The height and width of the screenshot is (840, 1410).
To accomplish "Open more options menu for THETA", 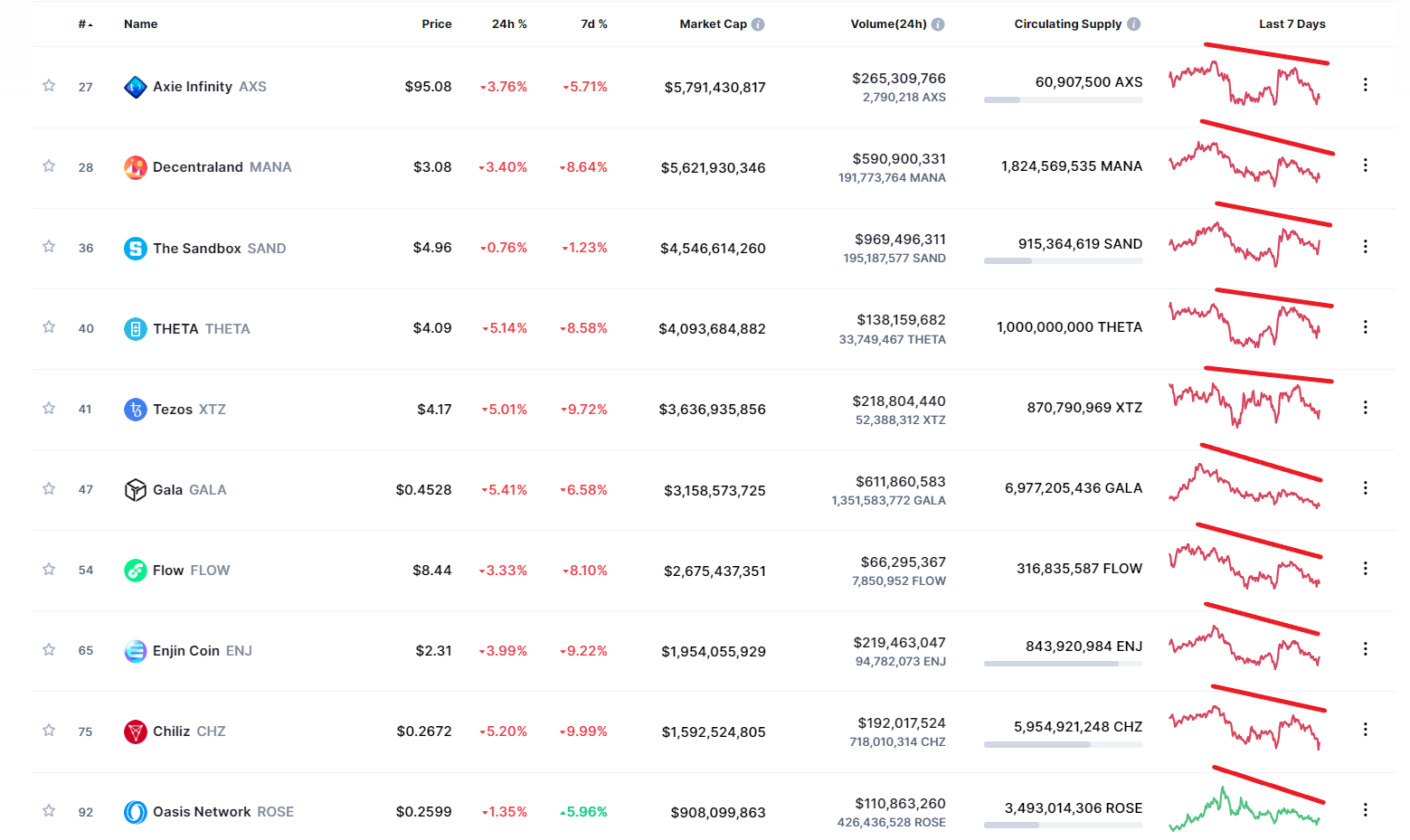I will click(x=1365, y=326).
